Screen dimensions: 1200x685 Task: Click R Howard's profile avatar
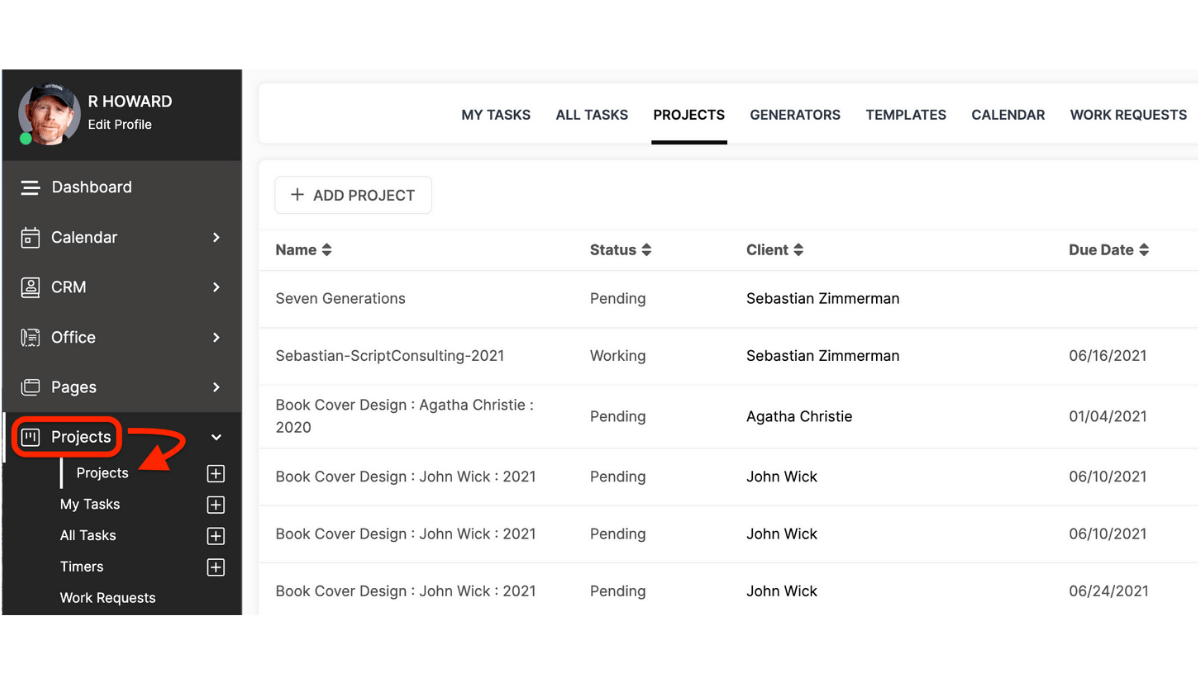pos(48,113)
